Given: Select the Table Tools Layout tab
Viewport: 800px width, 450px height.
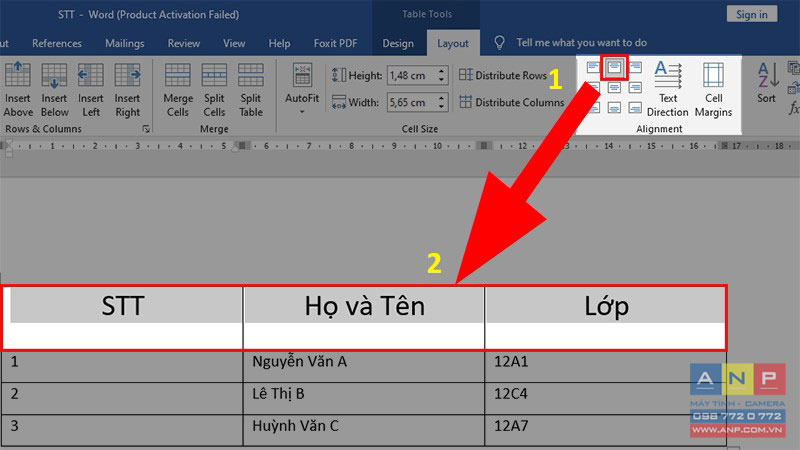Looking at the screenshot, I should pyautogui.click(x=453, y=43).
